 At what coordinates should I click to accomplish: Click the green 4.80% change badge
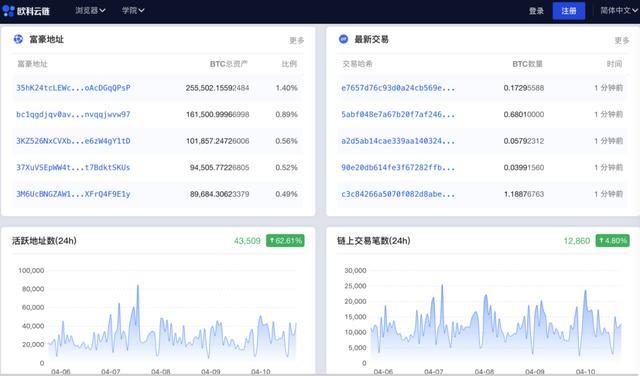[x=613, y=241]
